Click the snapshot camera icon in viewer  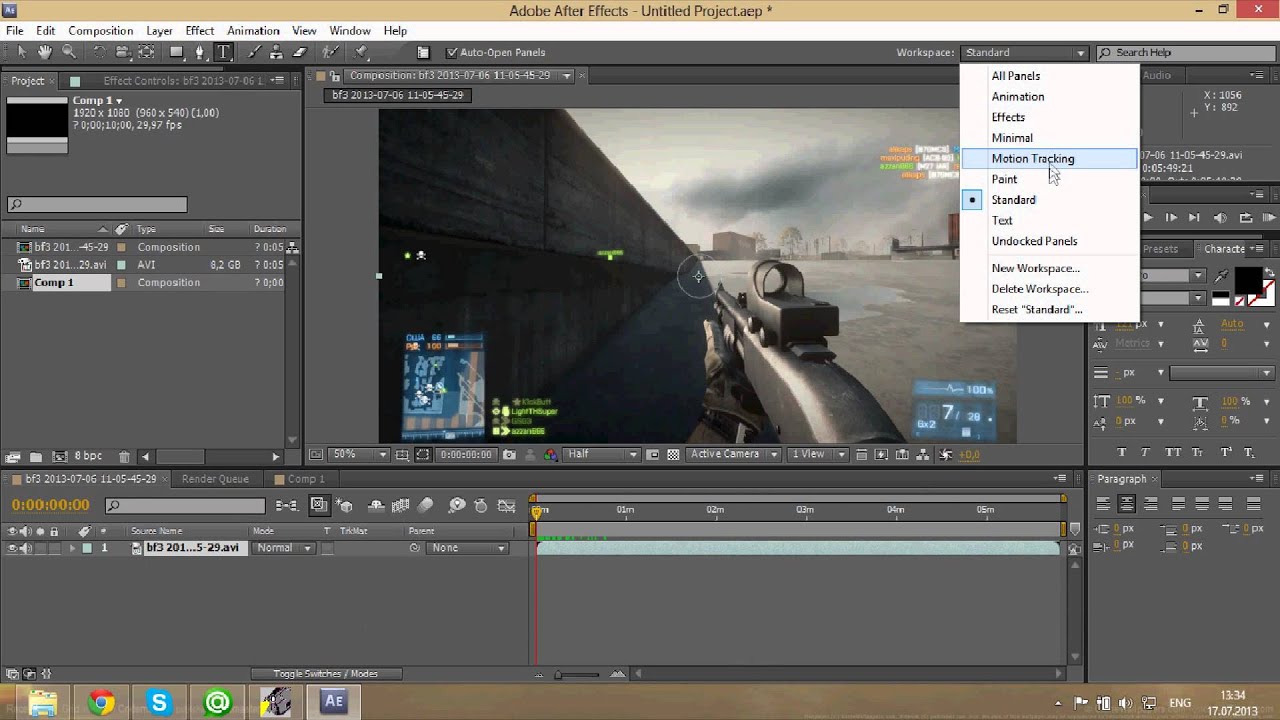pos(509,454)
